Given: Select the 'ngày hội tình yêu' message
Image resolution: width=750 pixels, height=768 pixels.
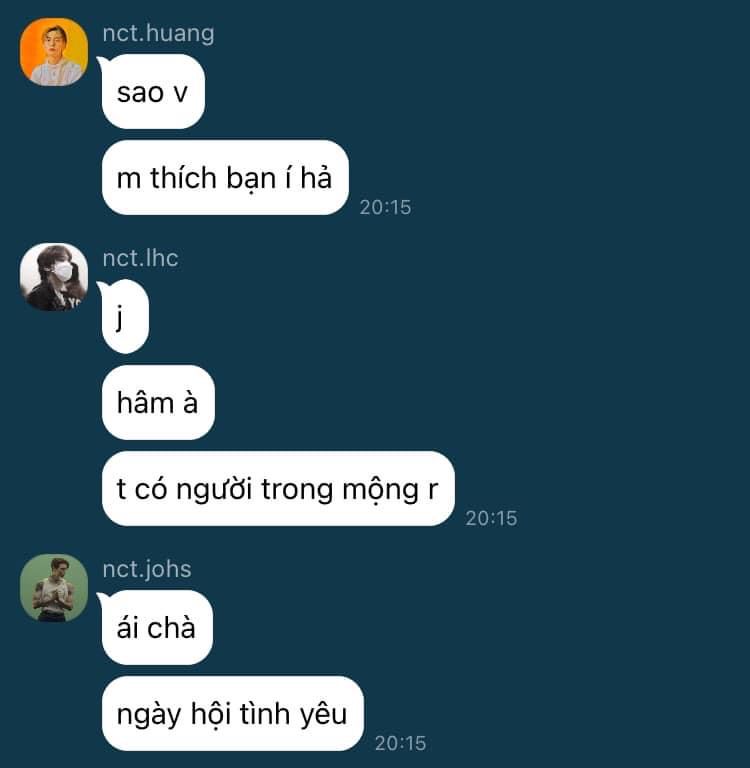Looking at the screenshot, I should coord(232,713).
